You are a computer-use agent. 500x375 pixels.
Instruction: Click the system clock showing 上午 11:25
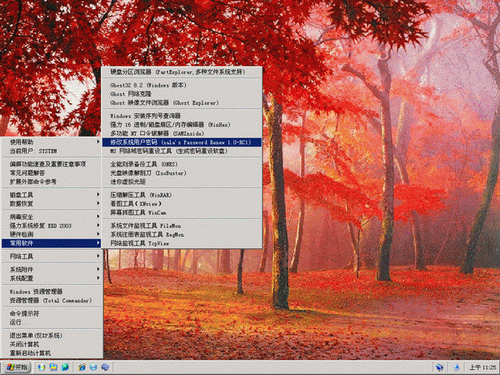point(482,367)
